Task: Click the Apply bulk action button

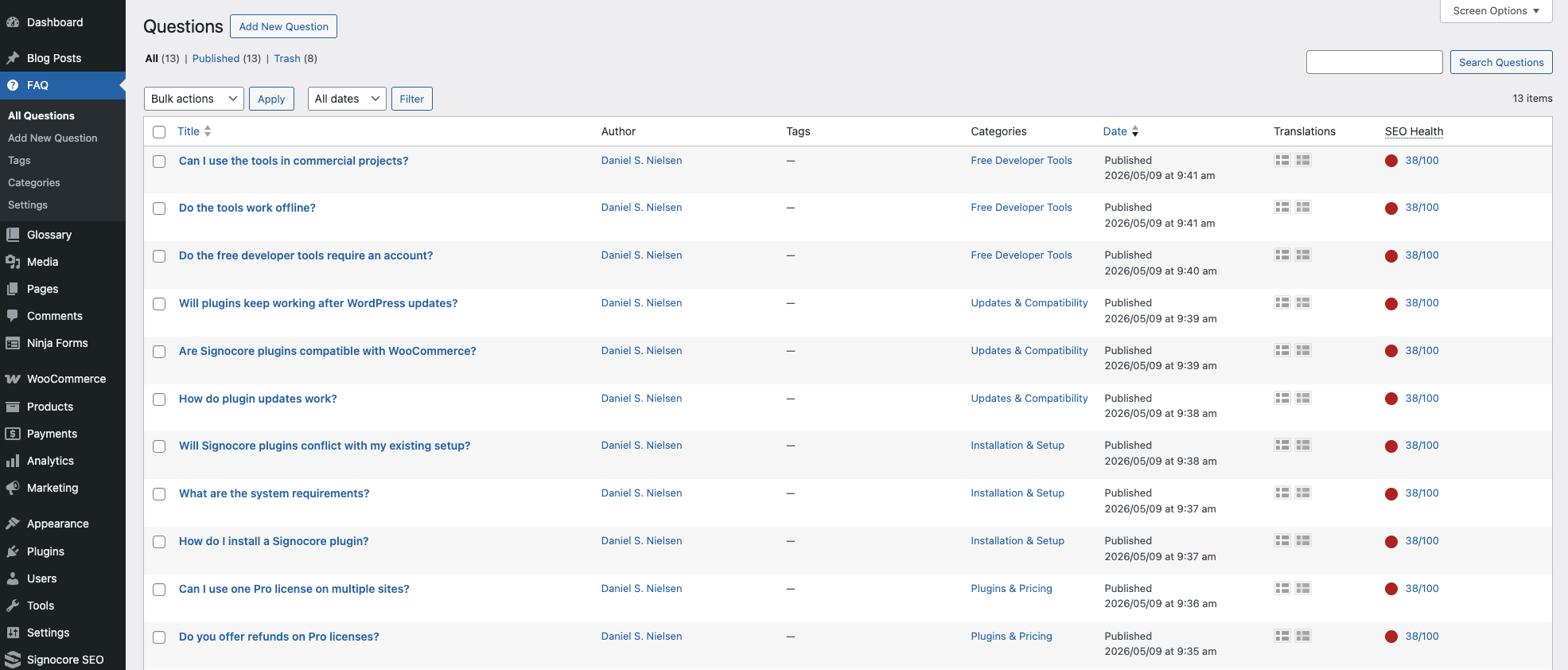Action: 271,99
